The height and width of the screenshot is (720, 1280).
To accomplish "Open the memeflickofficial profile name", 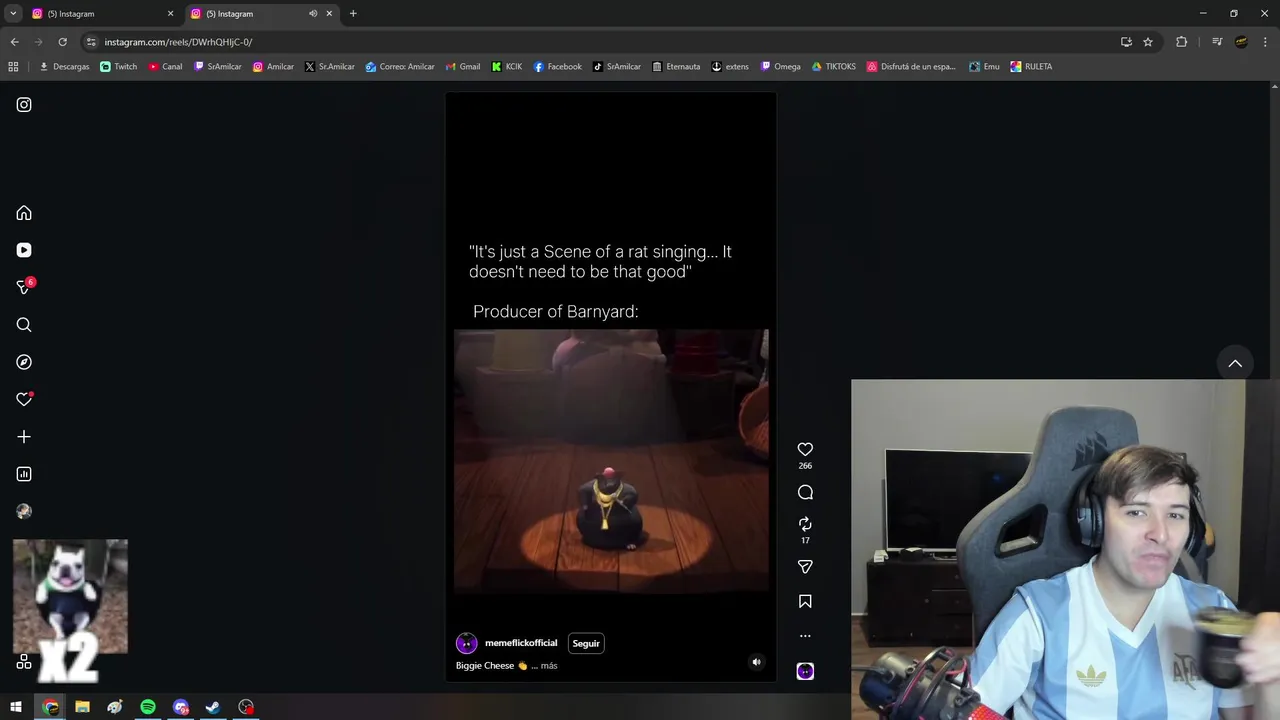I will [521, 643].
